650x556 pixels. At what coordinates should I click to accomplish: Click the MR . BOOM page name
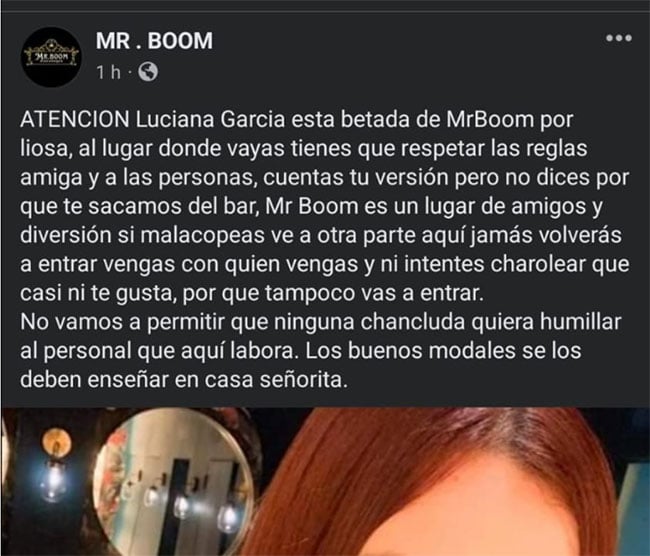click(154, 41)
